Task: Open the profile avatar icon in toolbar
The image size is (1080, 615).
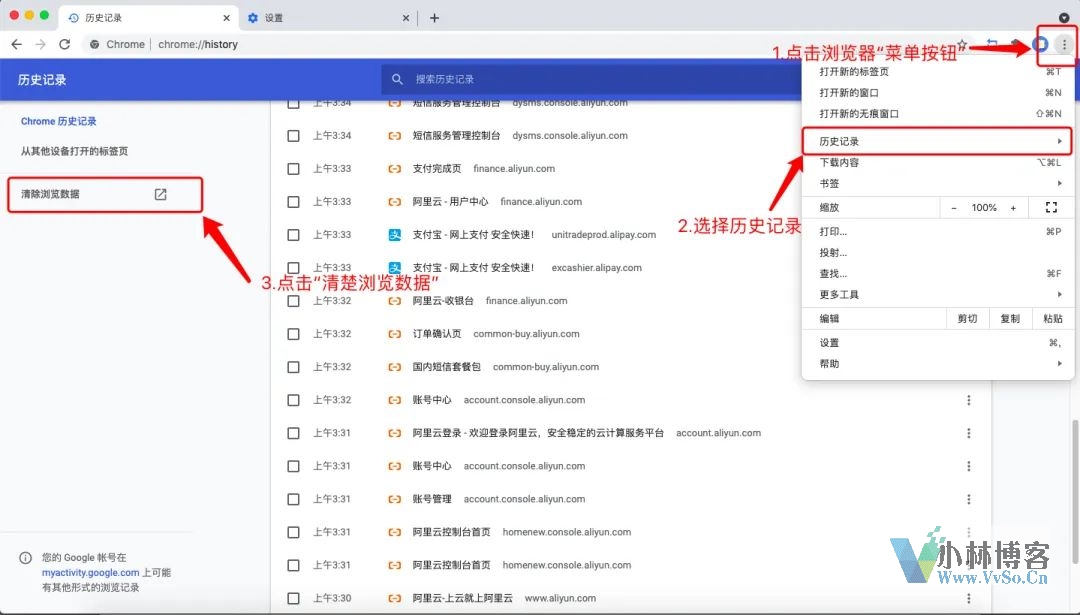Action: tap(1041, 44)
